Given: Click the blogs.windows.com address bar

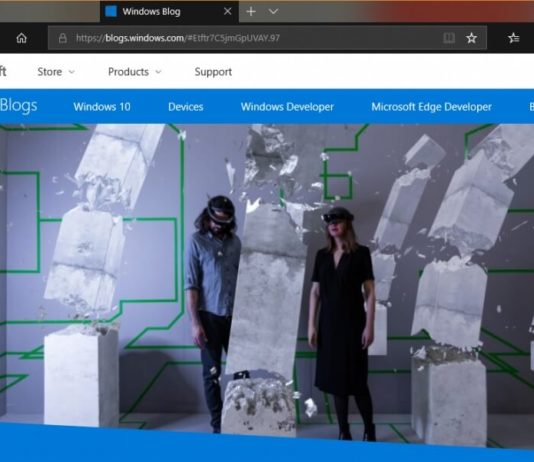Looking at the screenshot, I should (x=267, y=38).
